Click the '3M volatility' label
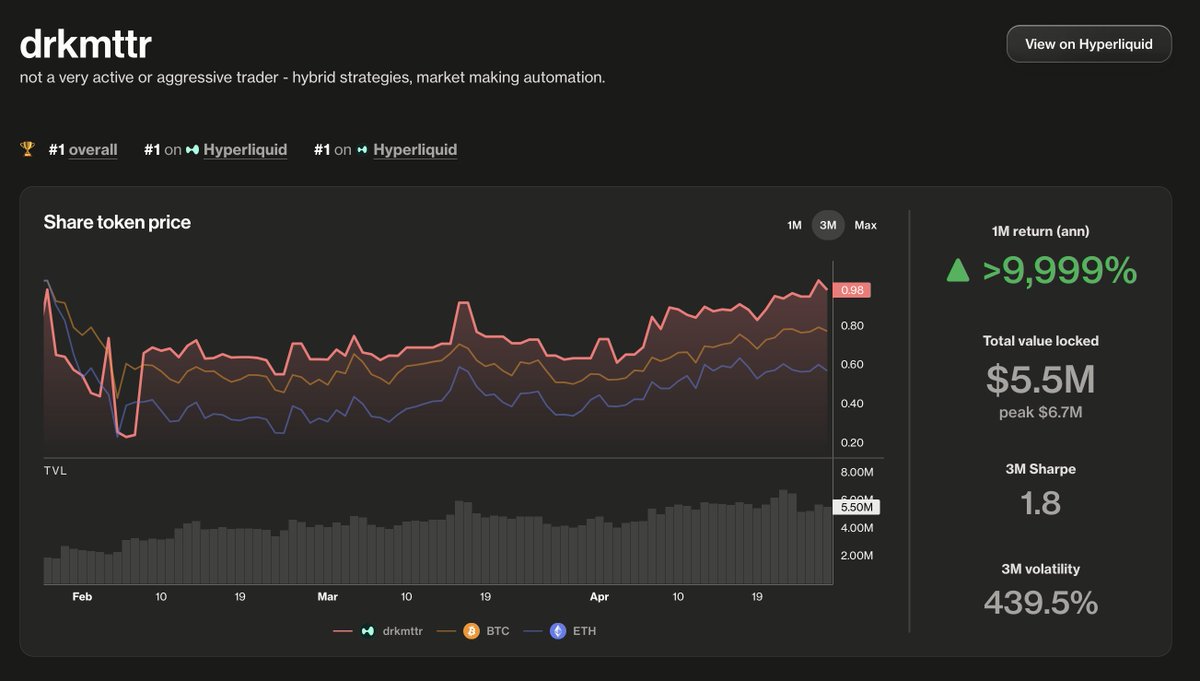 (x=1040, y=569)
